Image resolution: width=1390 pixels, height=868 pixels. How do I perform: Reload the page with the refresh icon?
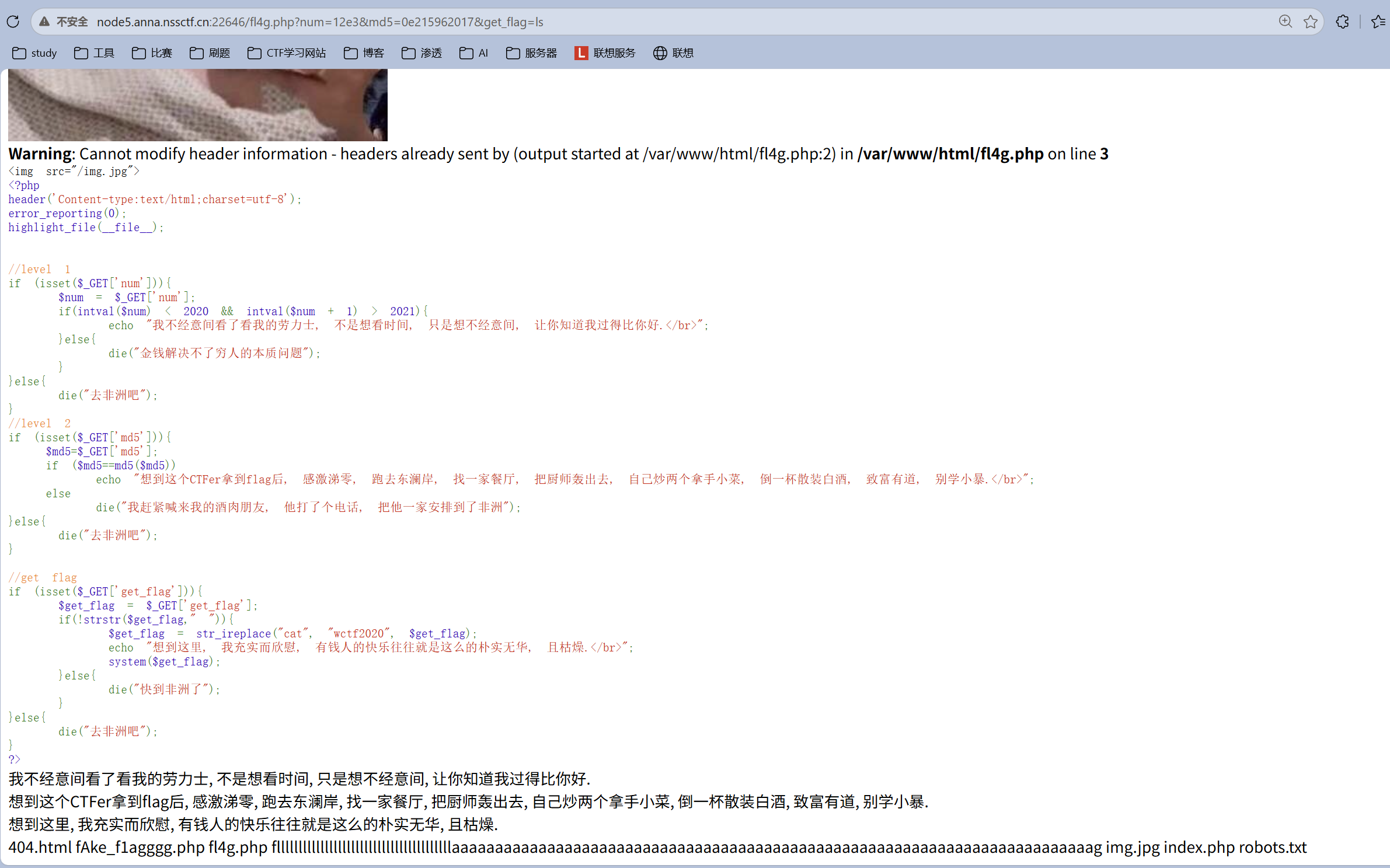point(13,22)
